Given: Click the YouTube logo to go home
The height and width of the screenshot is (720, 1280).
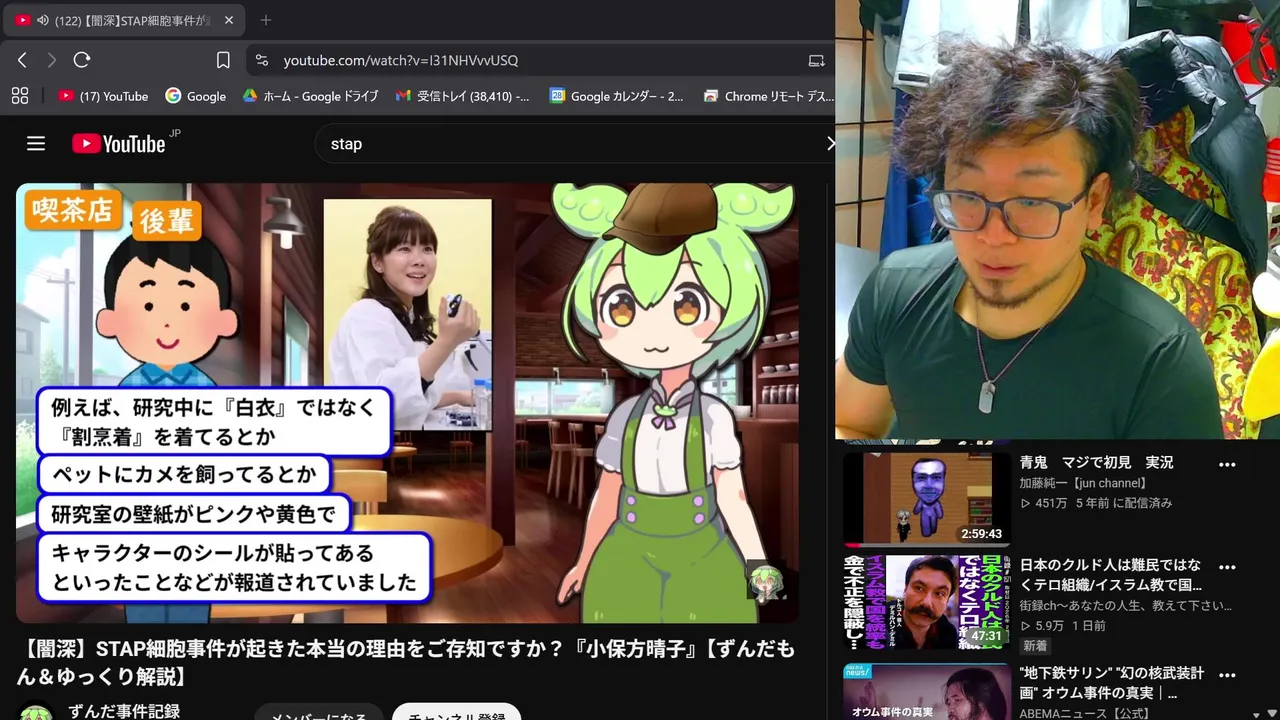Looking at the screenshot, I should (x=119, y=143).
